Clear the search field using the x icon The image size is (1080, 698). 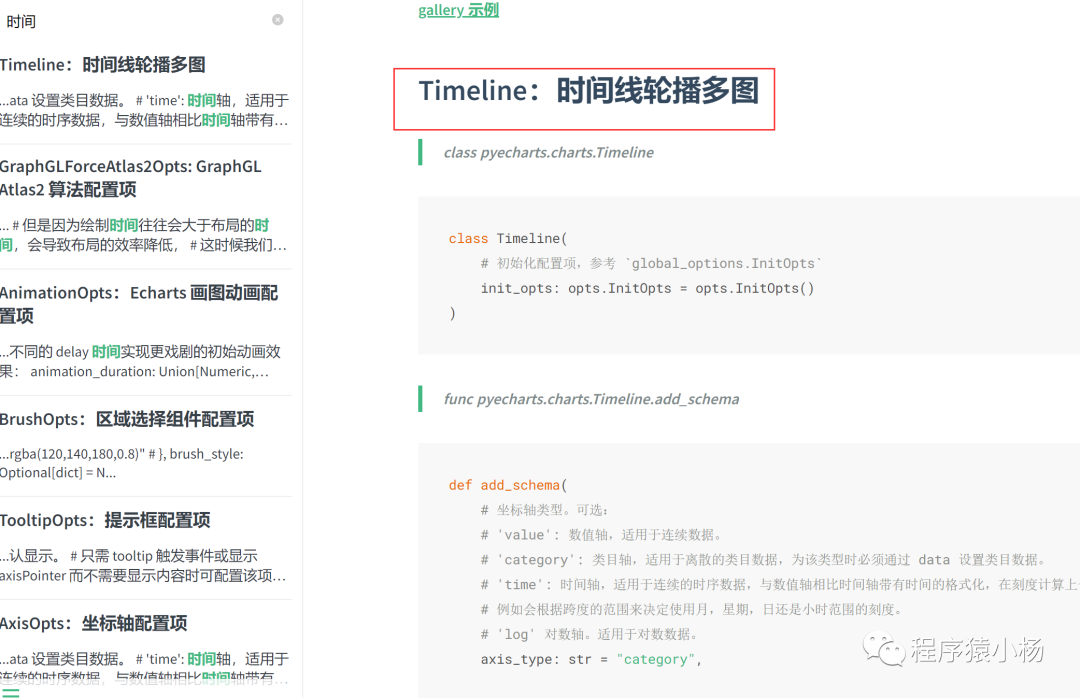click(278, 20)
